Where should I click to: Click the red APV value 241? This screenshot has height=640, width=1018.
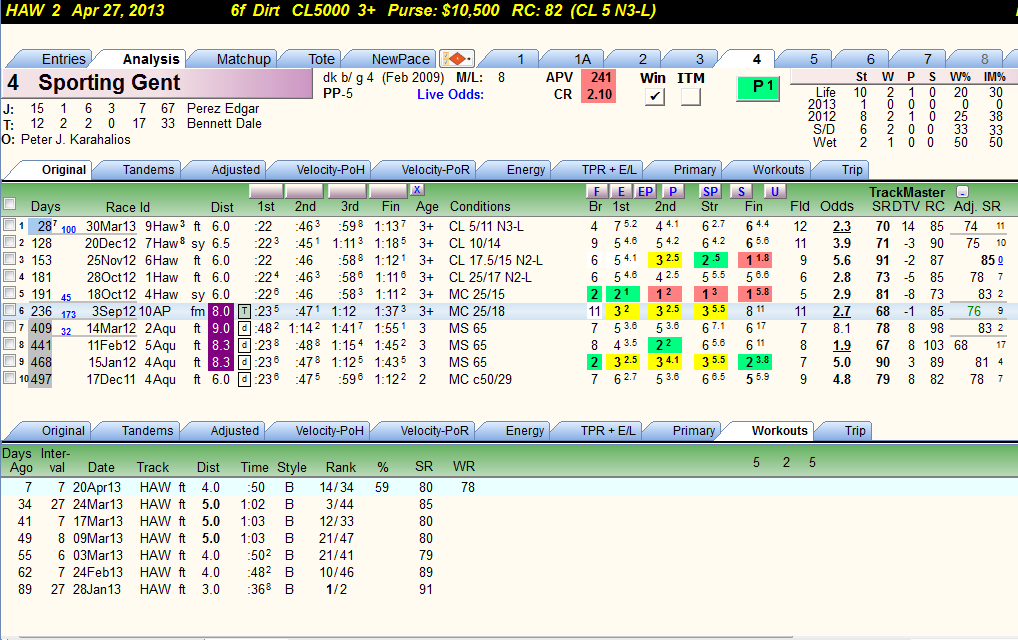click(600, 77)
